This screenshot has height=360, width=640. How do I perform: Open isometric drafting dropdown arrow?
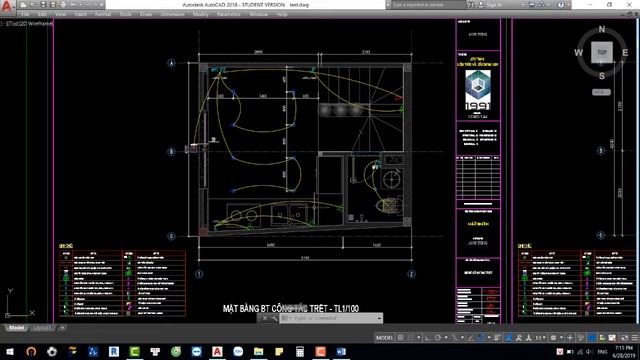462,338
